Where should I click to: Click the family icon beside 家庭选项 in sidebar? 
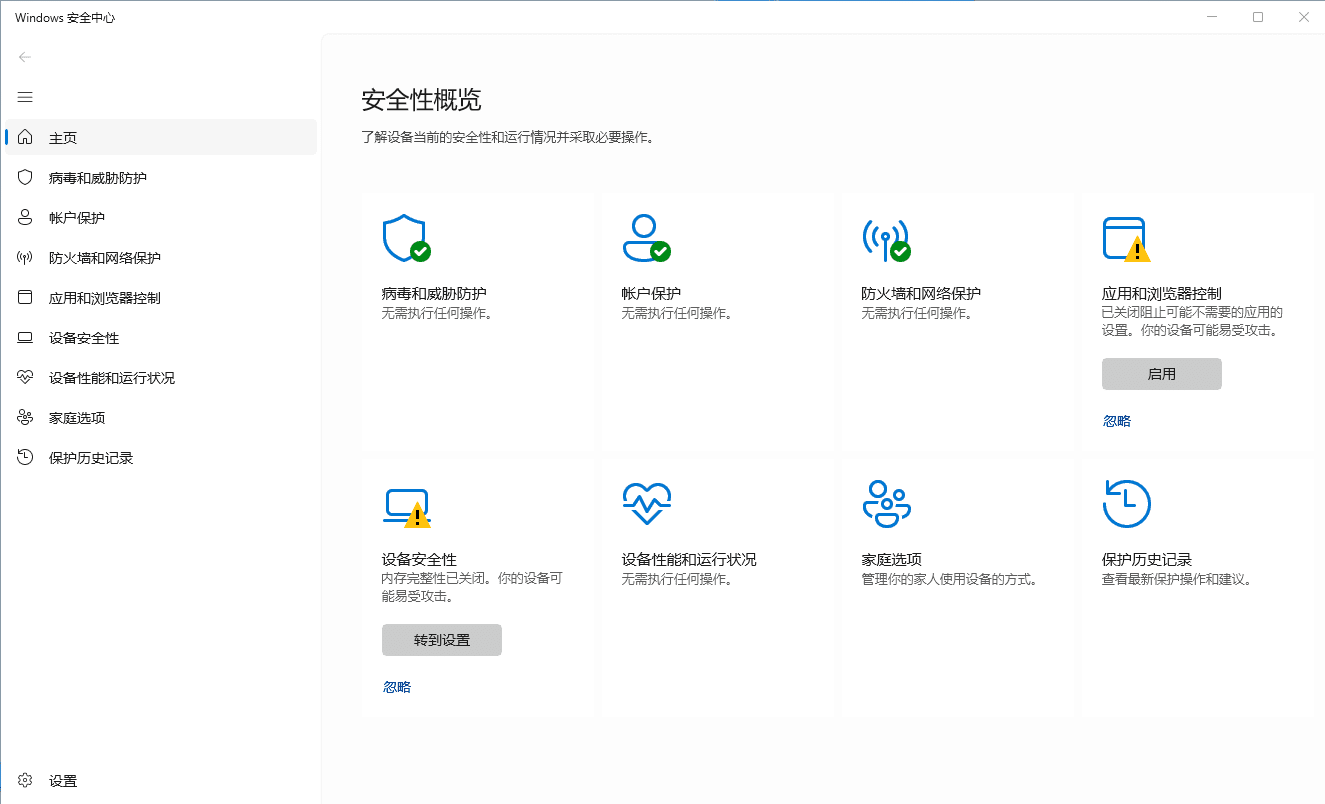(25, 417)
